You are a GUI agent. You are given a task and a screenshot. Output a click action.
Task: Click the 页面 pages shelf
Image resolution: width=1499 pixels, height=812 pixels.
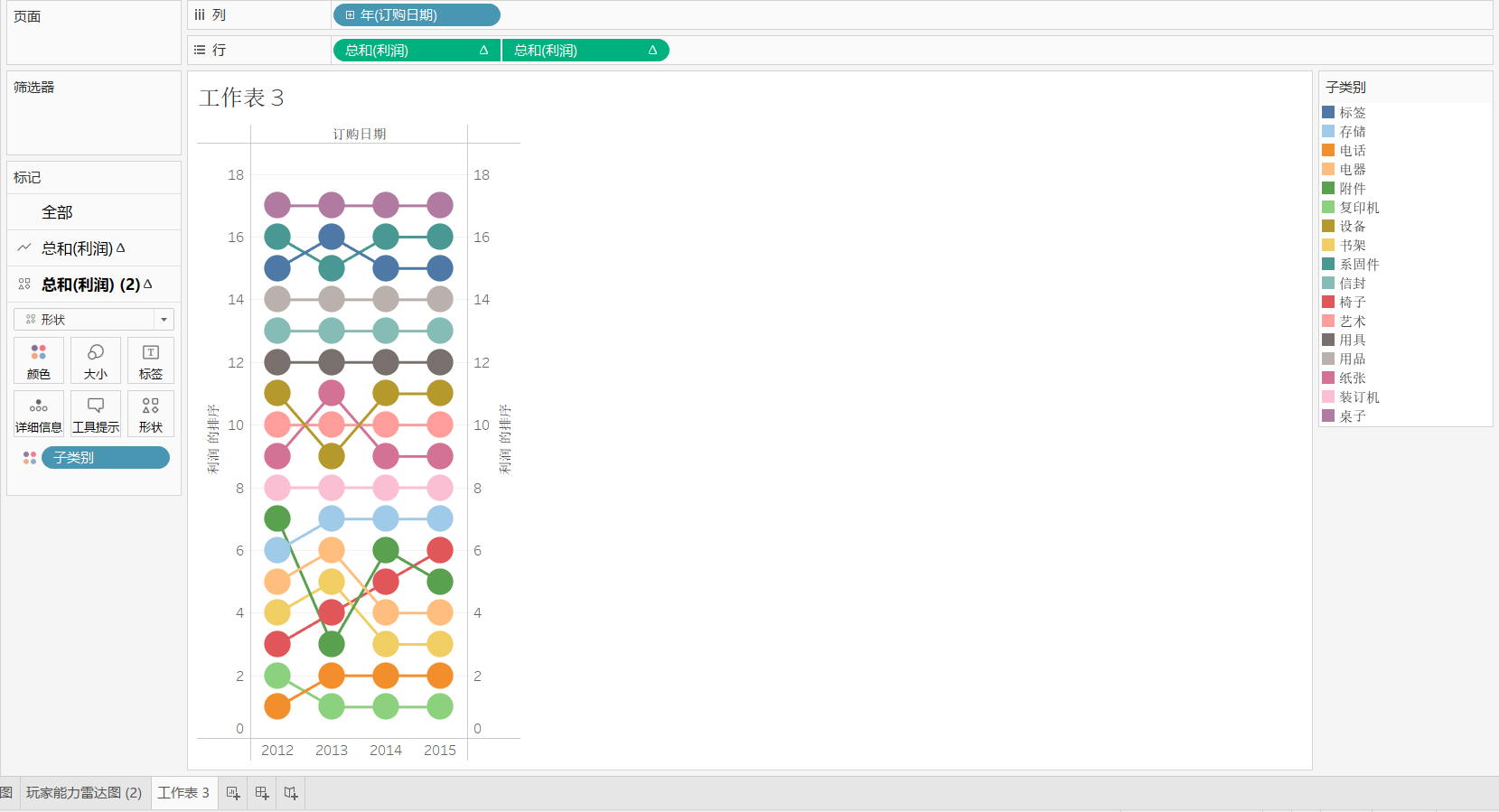click(94, 33)
